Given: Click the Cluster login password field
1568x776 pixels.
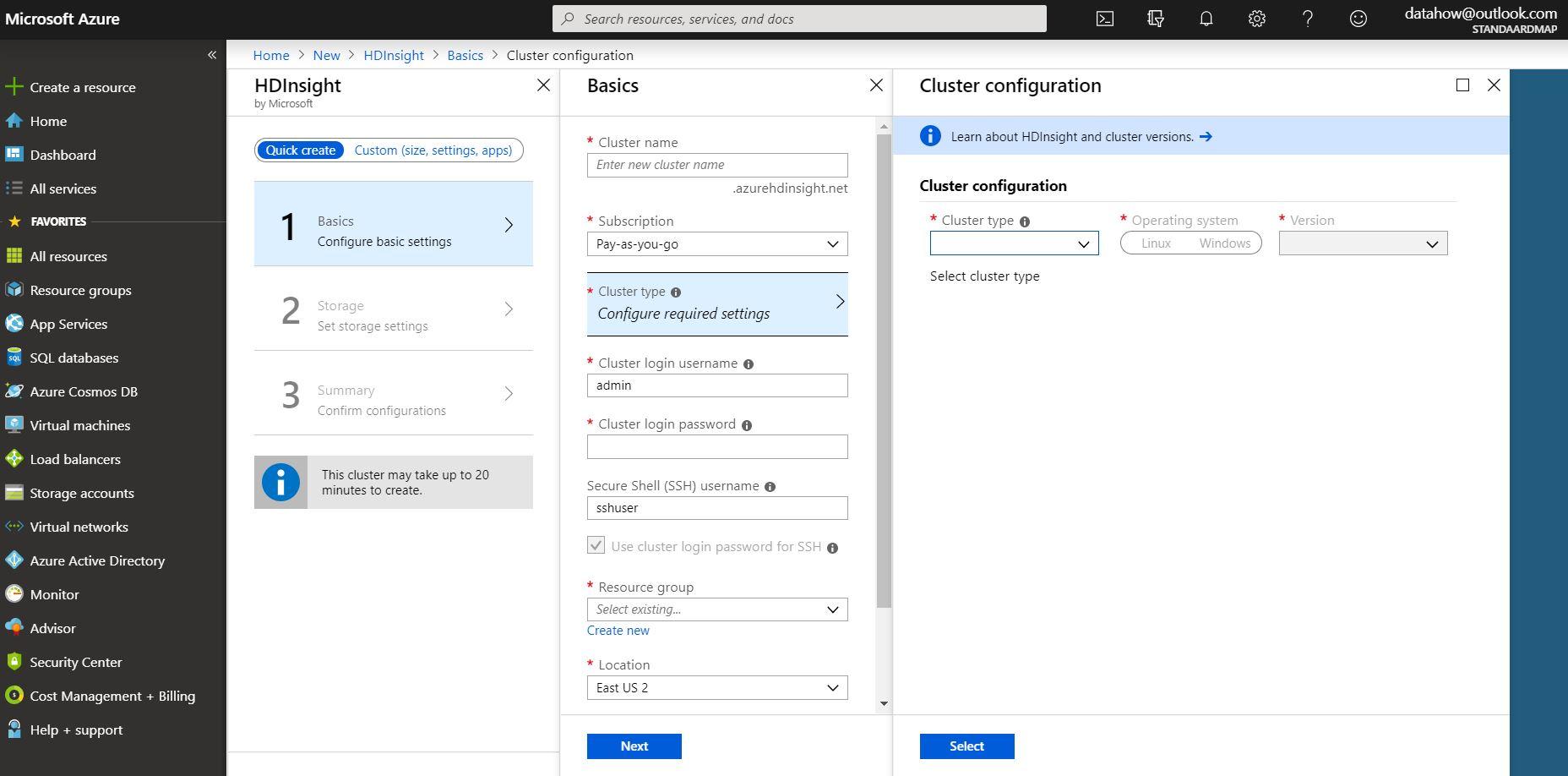Looking at the screenshot, I should pyautogui.click(x=717, y=447).
